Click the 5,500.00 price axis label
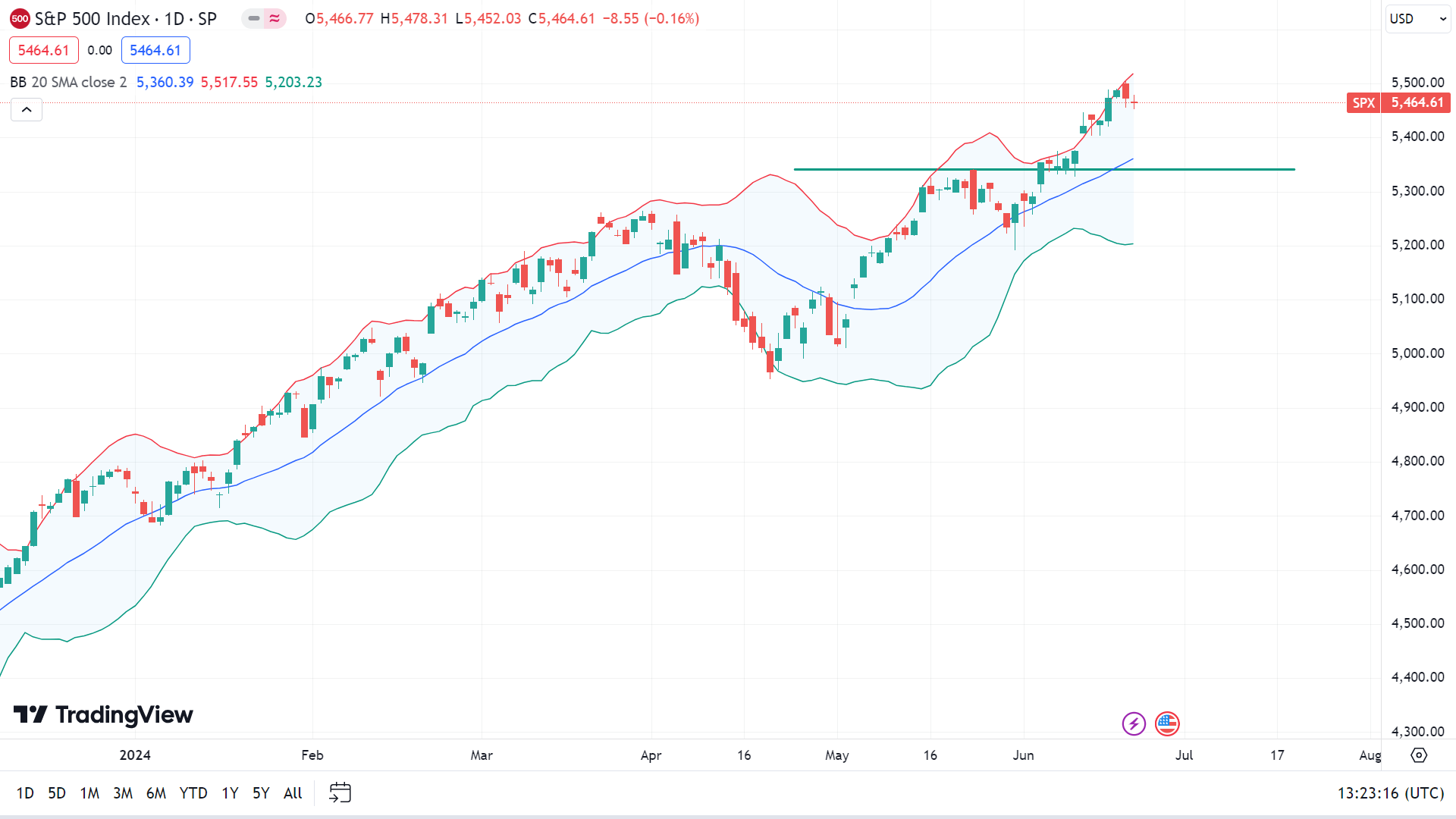This screenshot has height=819, width=1456. click(1417, 83)
